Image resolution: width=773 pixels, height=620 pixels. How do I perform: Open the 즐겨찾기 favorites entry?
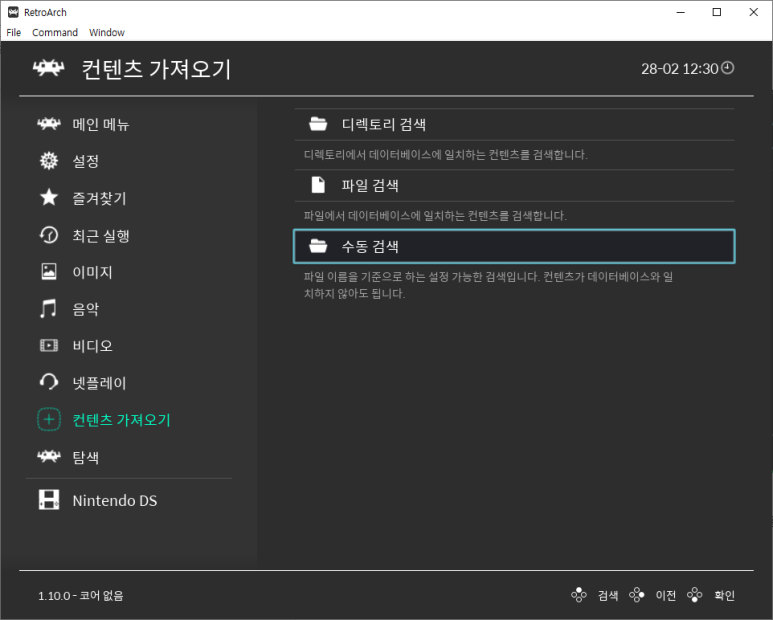pos(100,198)
